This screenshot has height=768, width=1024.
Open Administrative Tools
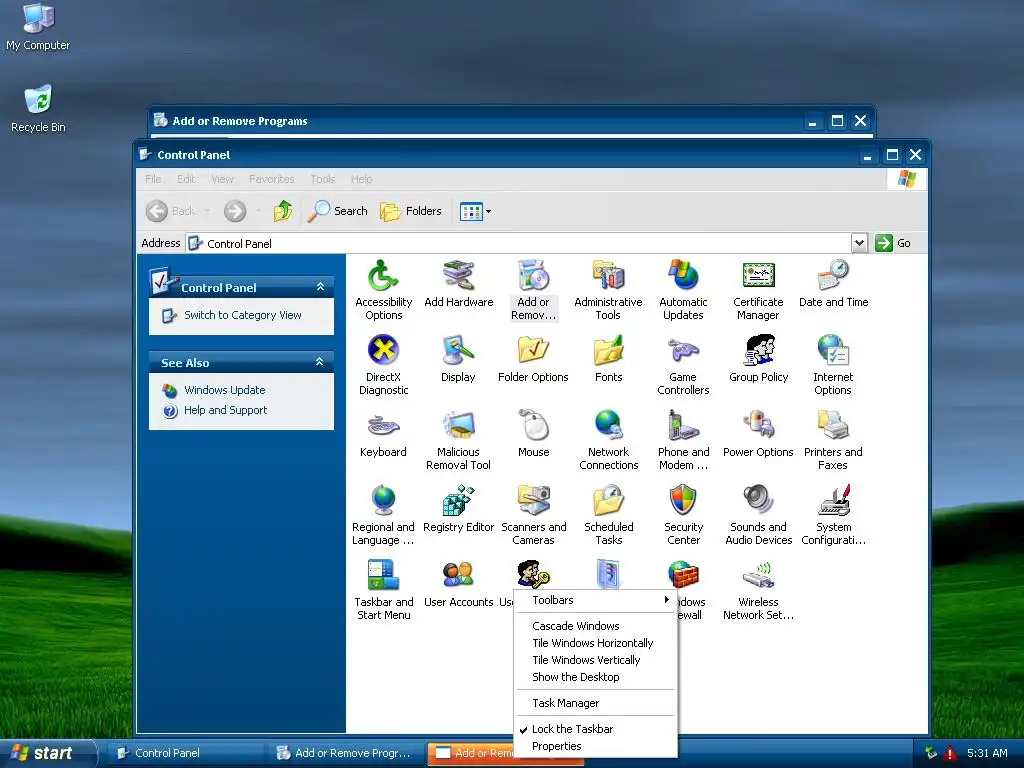pos(608,291)
